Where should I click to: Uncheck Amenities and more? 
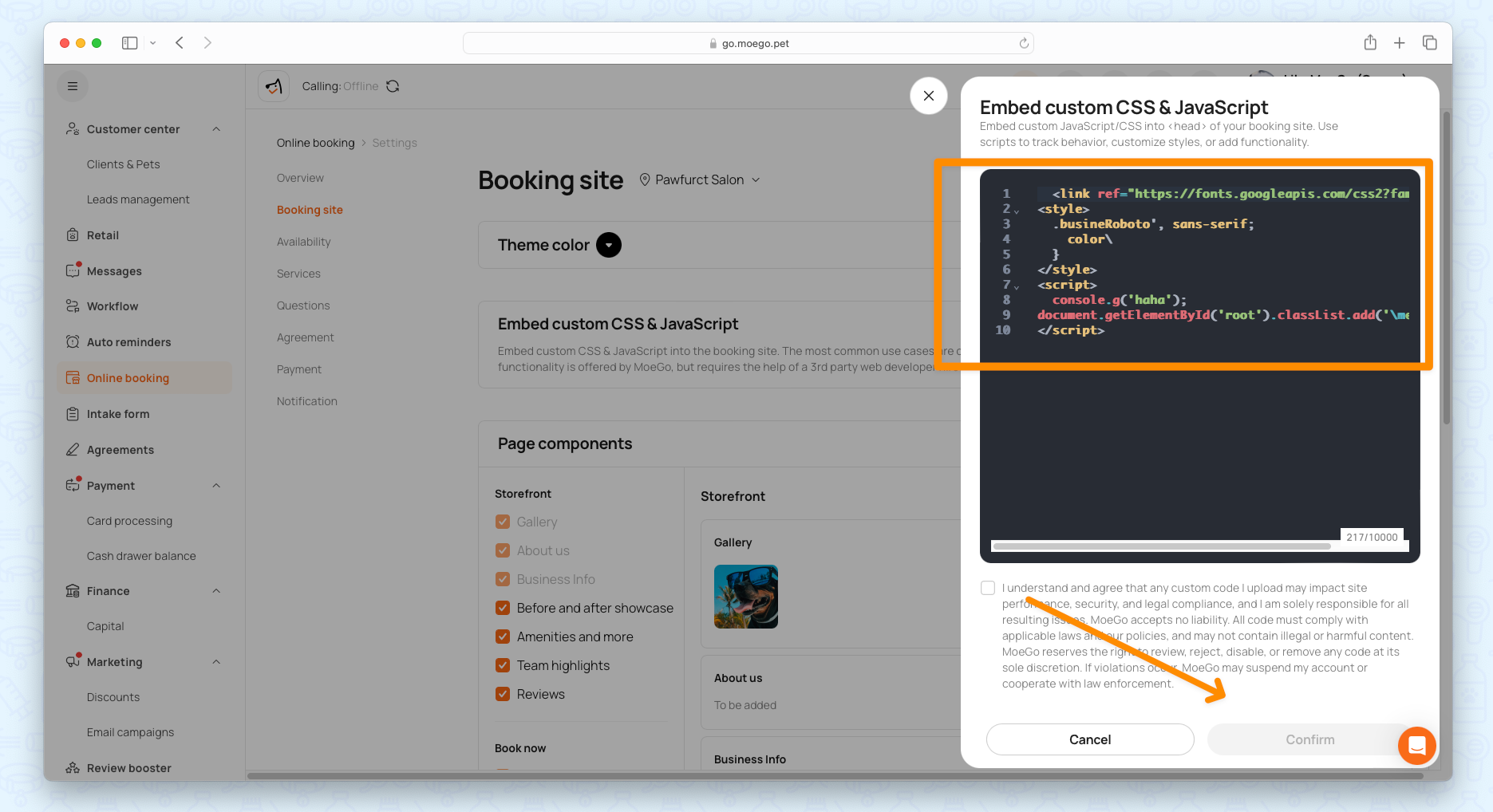(503, 637)
